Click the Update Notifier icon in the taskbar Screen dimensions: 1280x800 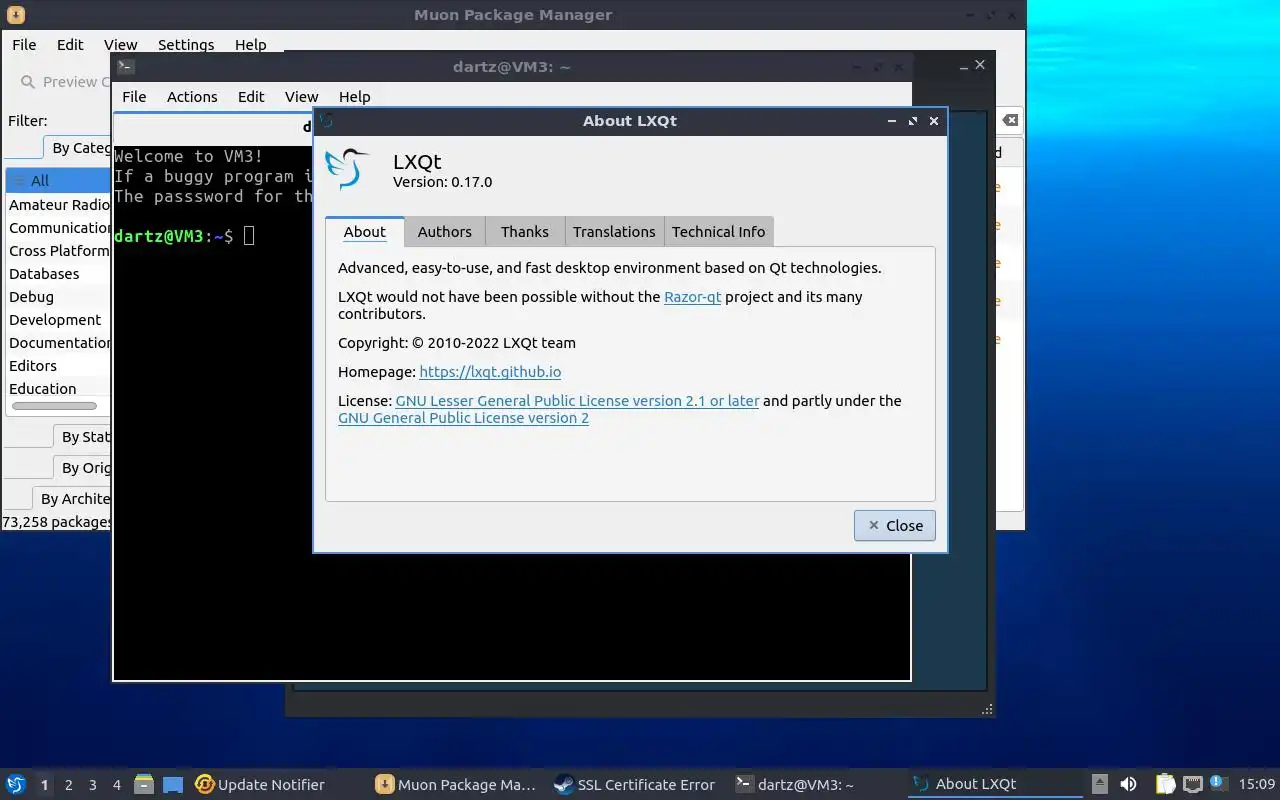point(205,784)
